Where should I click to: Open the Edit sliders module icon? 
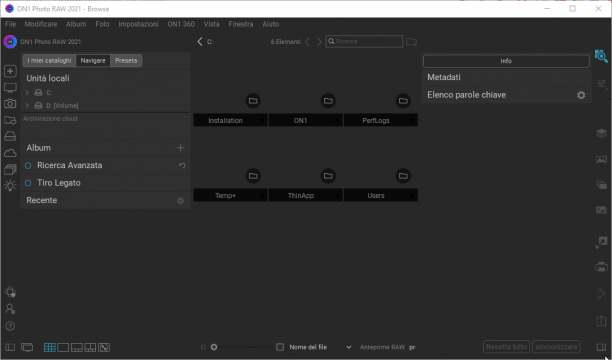coord(601,84)
